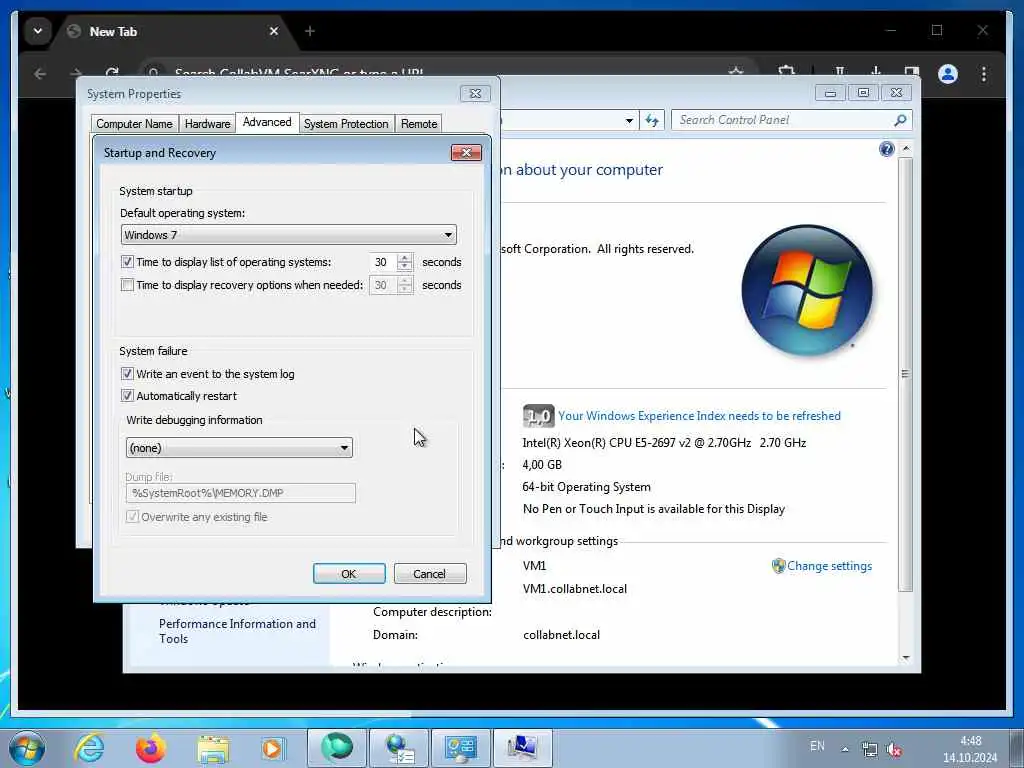Open the browser extensions puzzle icon
1024x768 pixels.
tap(786, 72)
